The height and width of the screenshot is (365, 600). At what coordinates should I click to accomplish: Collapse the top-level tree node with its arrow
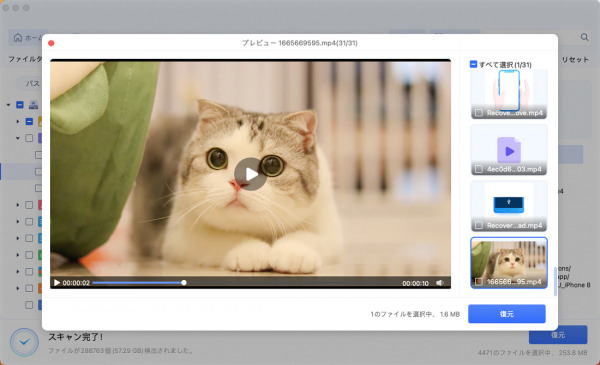click(x=8, y=105)
